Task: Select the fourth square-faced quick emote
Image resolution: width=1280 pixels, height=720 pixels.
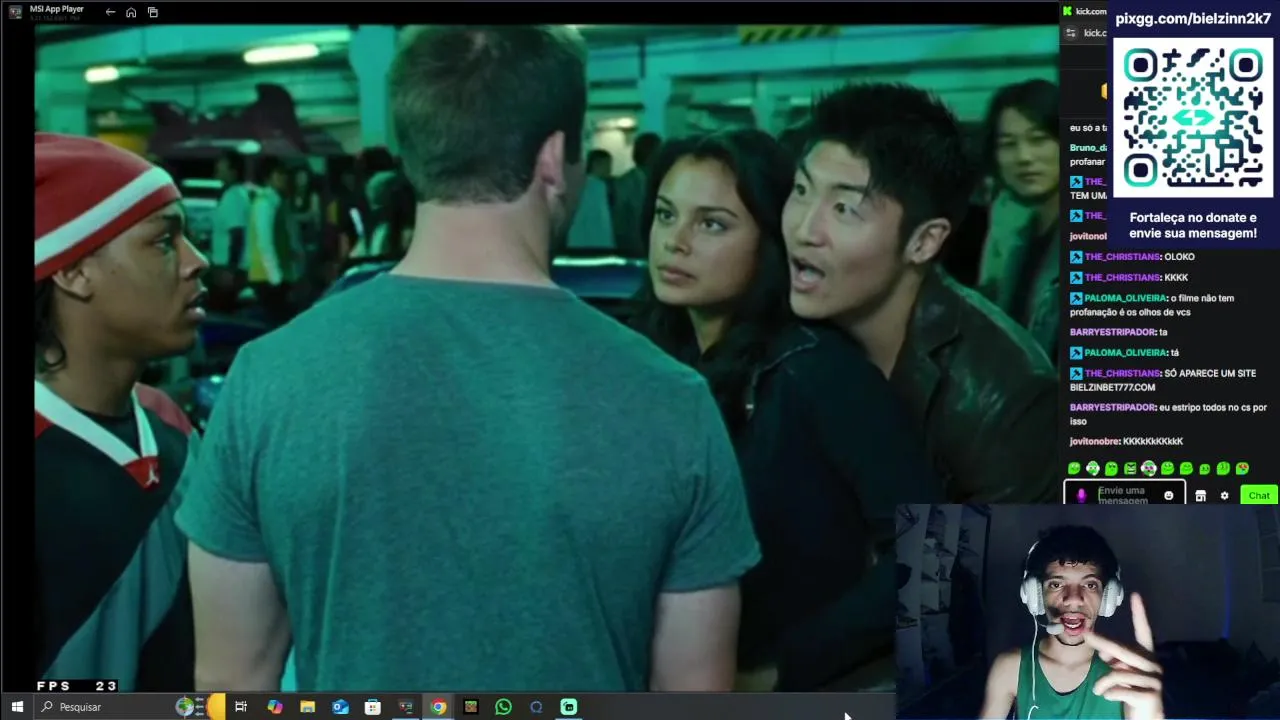Action: coord(1130,468)
